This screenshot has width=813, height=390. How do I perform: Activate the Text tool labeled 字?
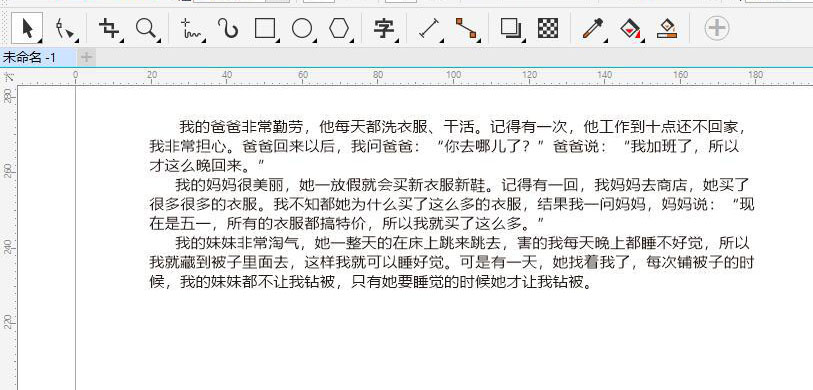point(384,29)
